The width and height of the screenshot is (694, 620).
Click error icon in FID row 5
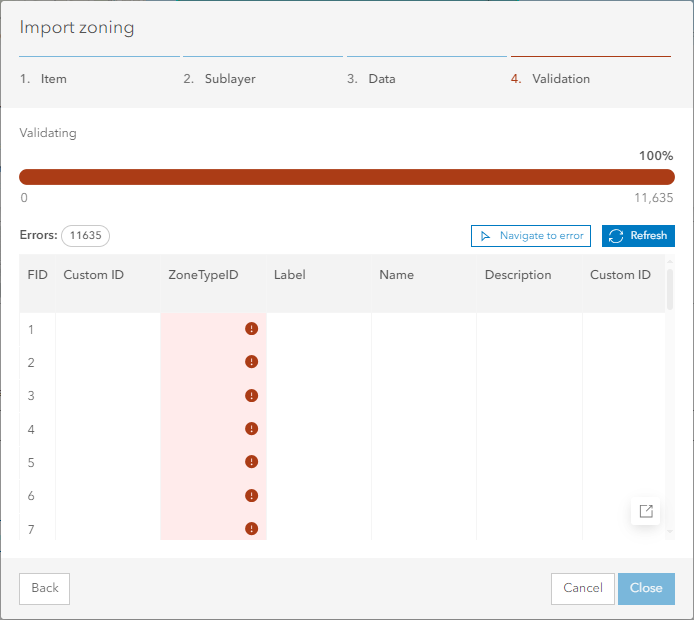(x=251, y=462)
